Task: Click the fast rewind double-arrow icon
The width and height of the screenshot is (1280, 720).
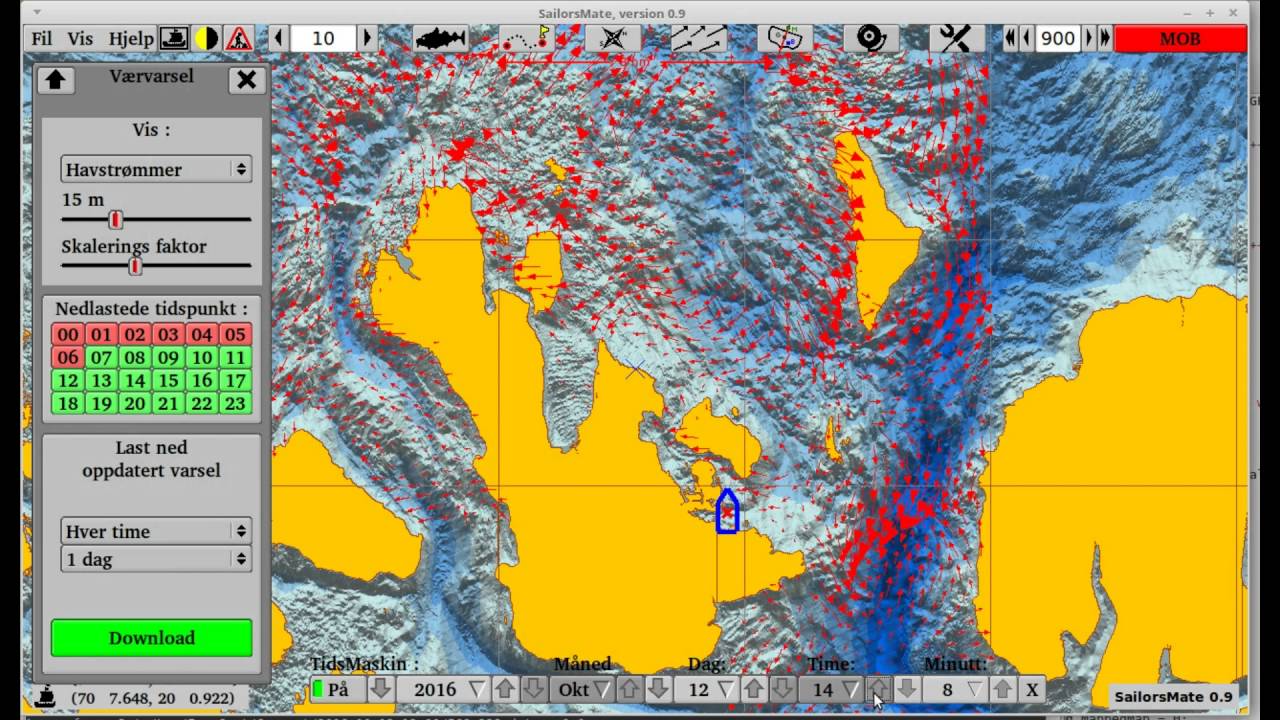Action: [x=1011, y=39]
